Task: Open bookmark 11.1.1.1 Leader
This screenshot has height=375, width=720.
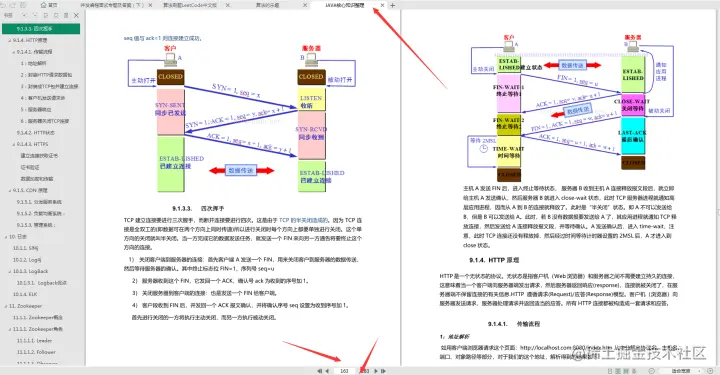Action: tap(34, 341)
